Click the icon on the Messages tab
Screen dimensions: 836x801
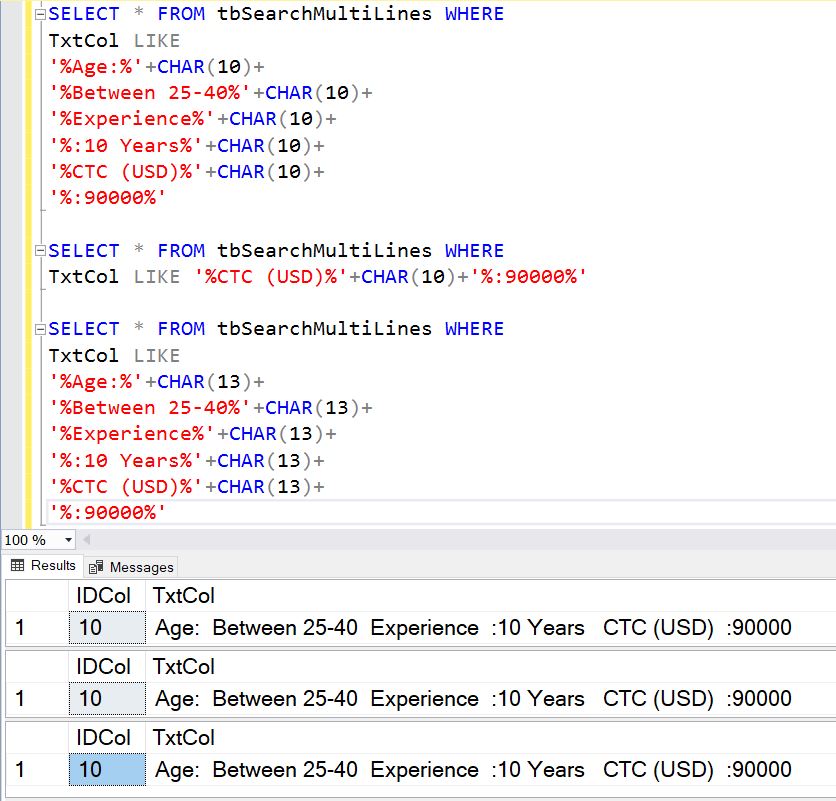95,565
